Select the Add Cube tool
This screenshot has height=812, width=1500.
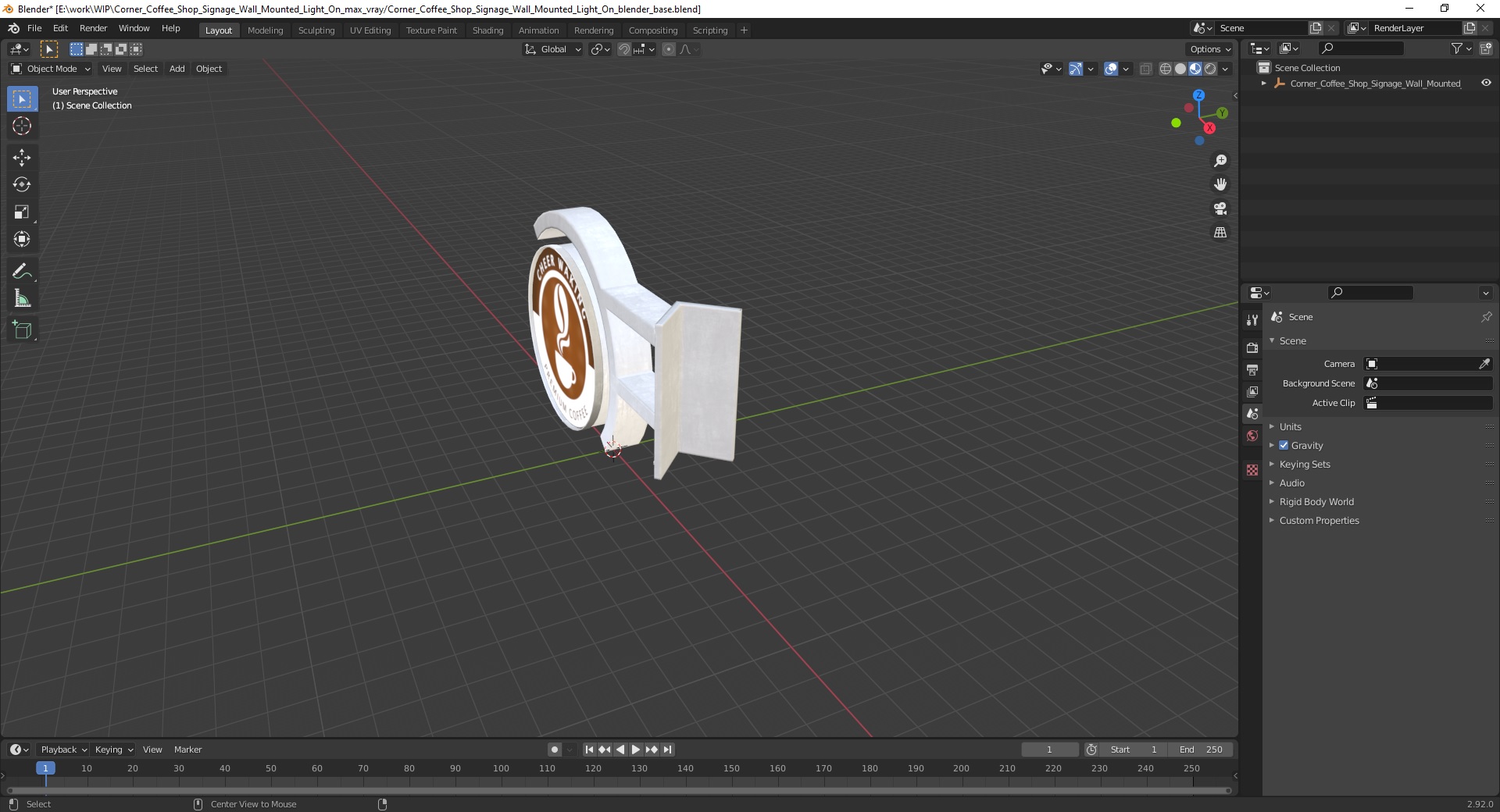point(22,330)
